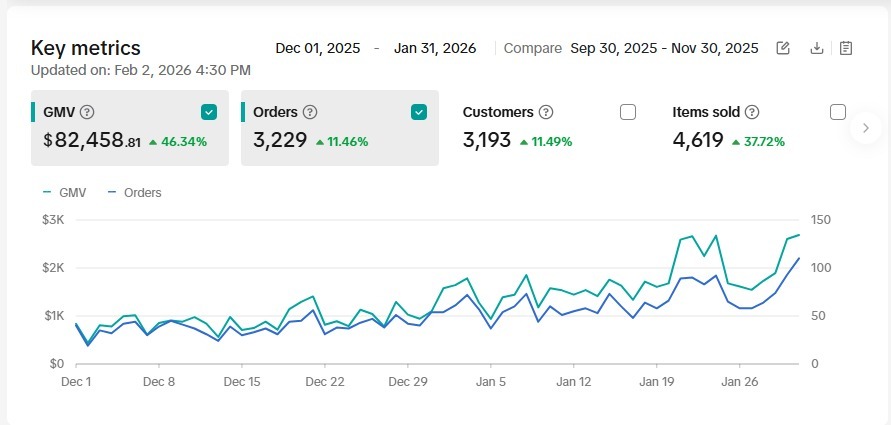Click the Items sold help icon

752,112
